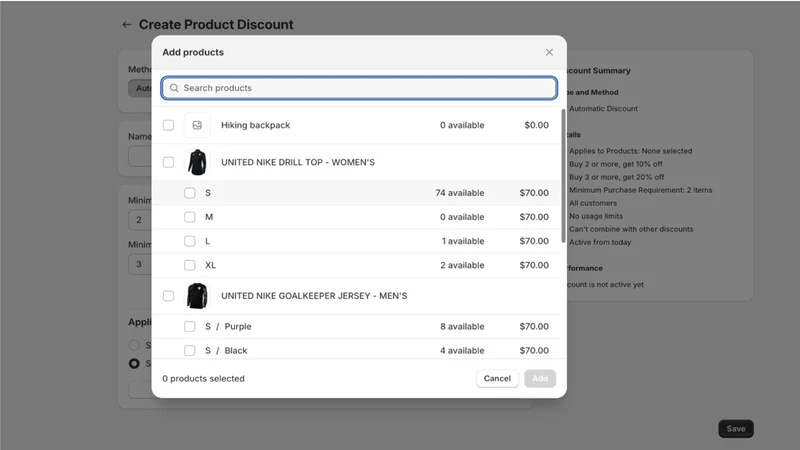Select UNITED NIKE DRILL TOP - WOMEN'S checkbox
The image size is (800, 450).
click(168, 162)
